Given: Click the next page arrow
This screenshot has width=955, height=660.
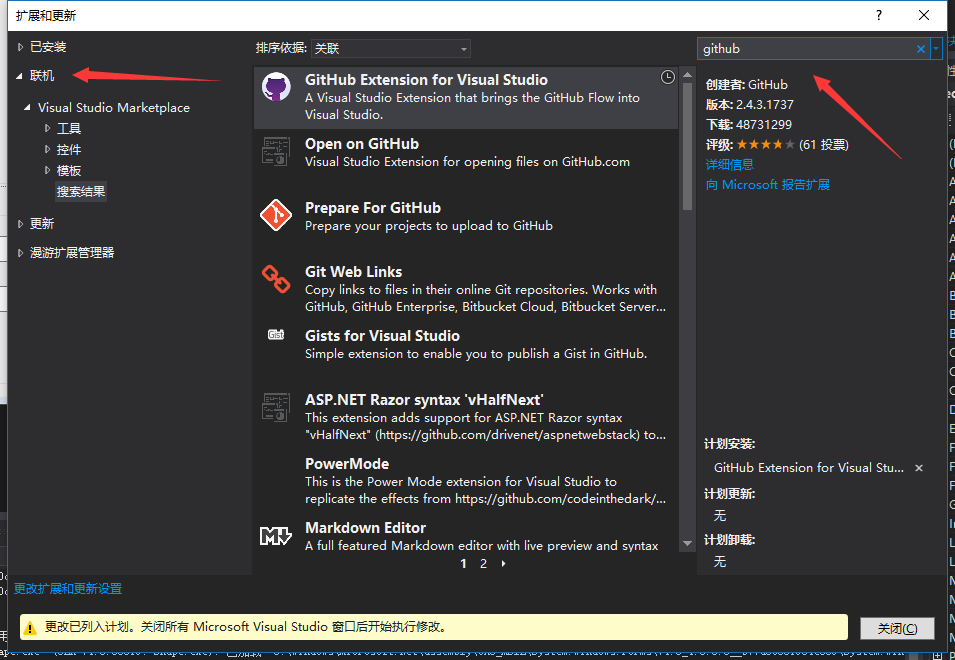Looking at the screenshot, I should [x=503, y=564].
